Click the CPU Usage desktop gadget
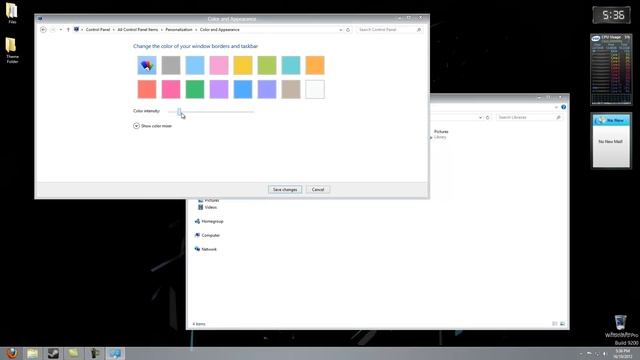The width and height of the screenshot is (640, 360). [x=611, y=69]
